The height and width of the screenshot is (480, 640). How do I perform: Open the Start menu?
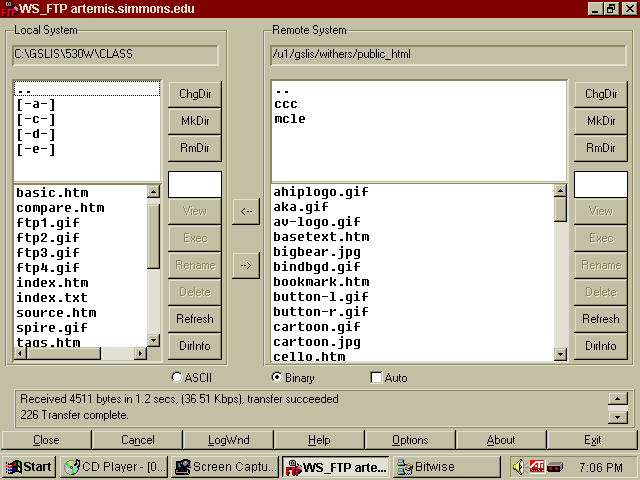(29, 467)
